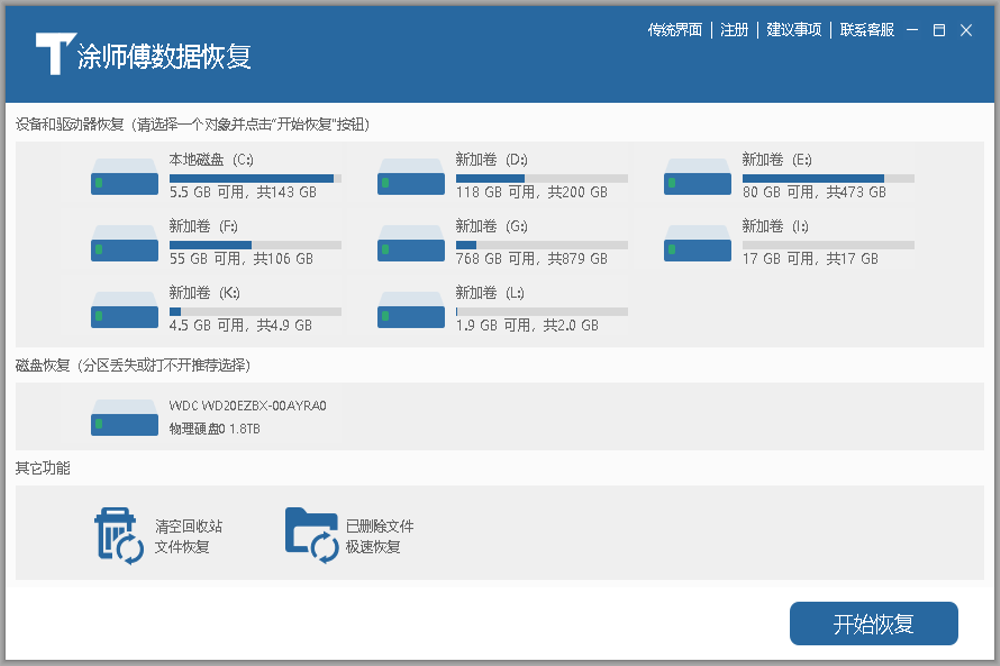Screen dimensions: 1000x666
Task: Pick the G: volume drive icon
Action: point(411,243)
